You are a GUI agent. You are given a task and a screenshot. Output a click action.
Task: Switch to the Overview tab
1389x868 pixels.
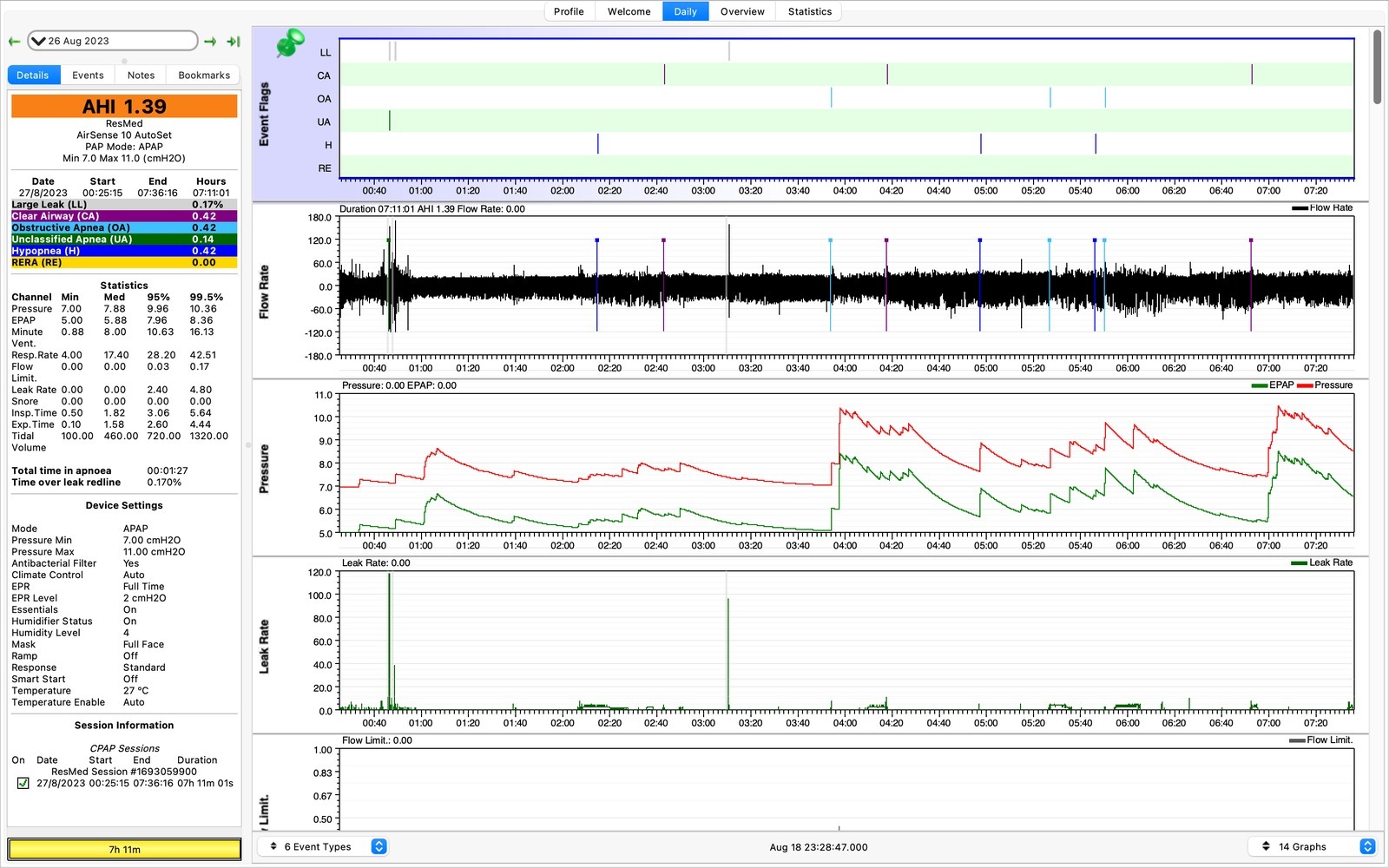point(742,11)
